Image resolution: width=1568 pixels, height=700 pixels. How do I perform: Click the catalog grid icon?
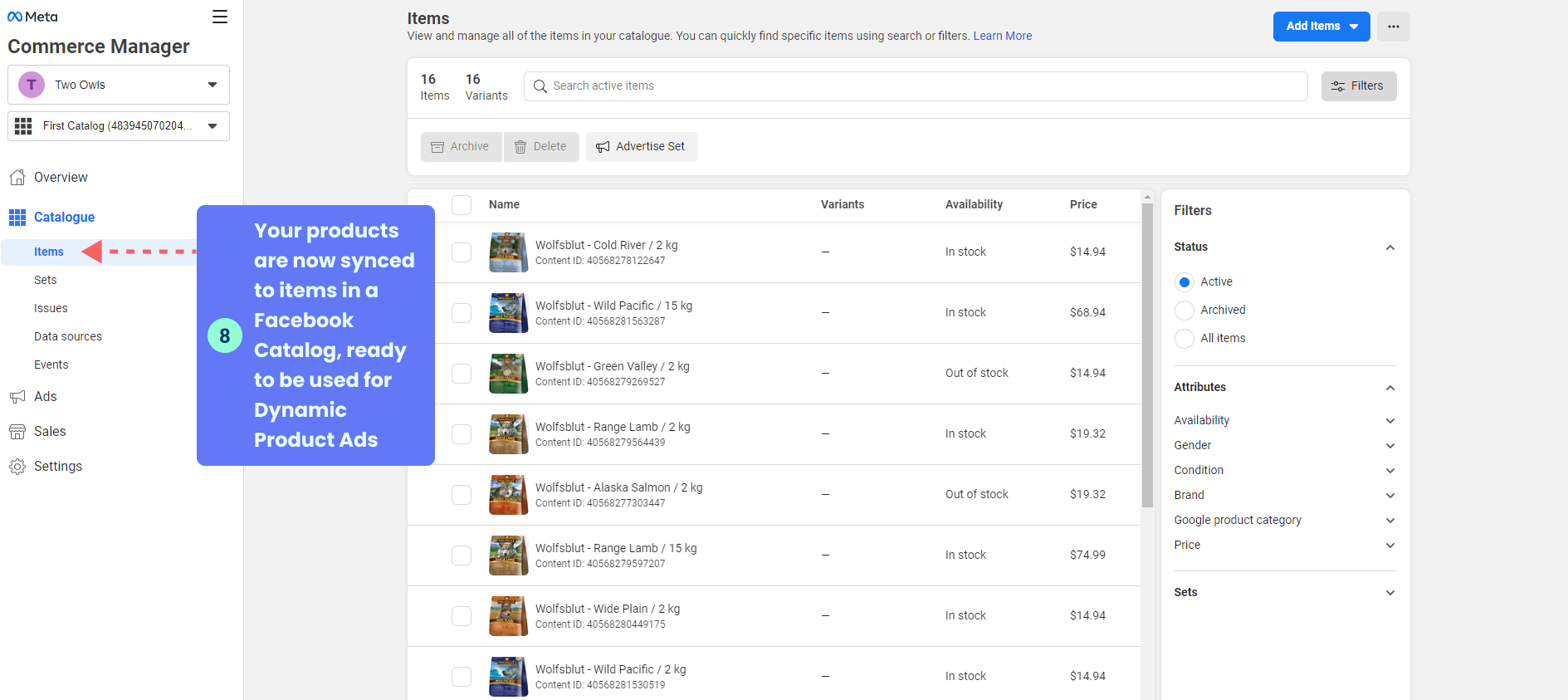[x=23, y=126]
